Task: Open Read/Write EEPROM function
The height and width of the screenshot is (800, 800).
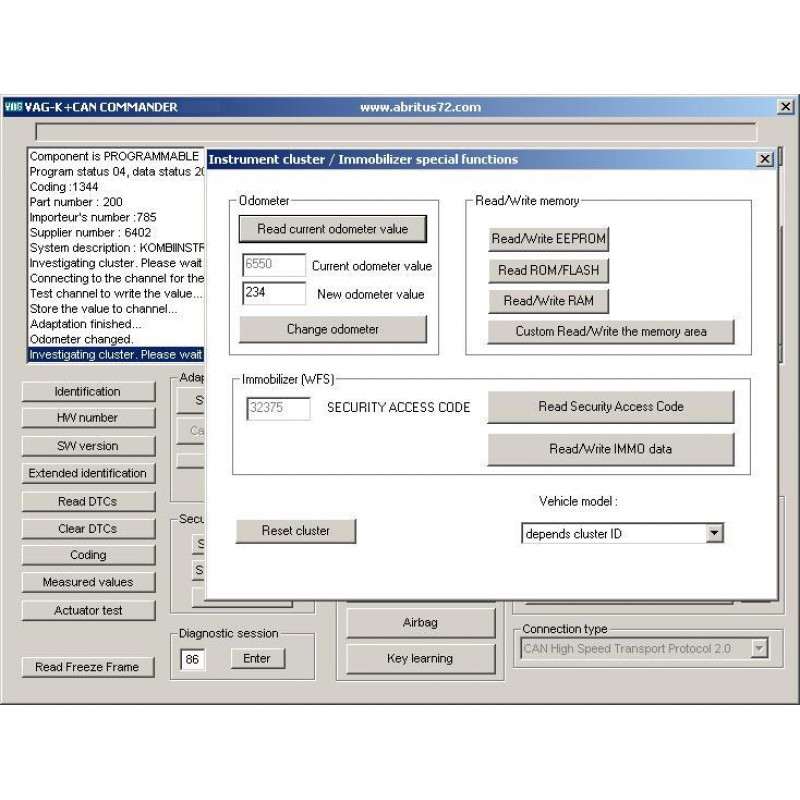Action: pos(551,238)
